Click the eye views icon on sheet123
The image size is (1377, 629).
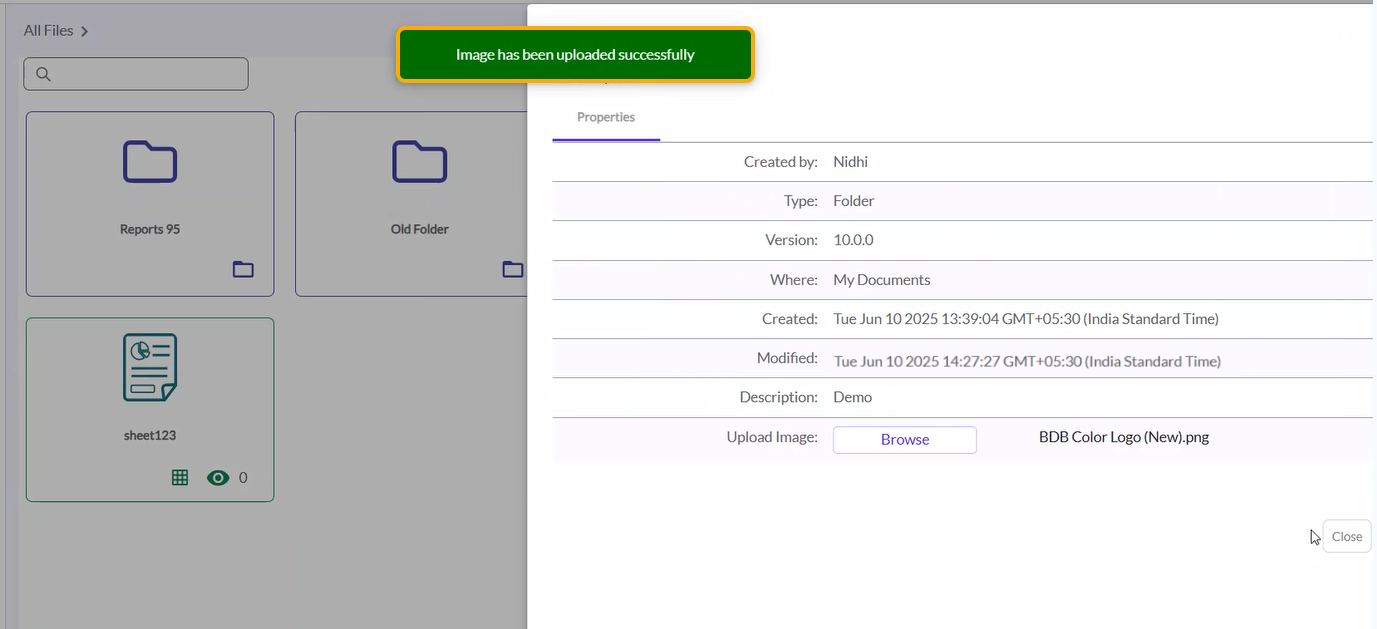pos(218,478)
